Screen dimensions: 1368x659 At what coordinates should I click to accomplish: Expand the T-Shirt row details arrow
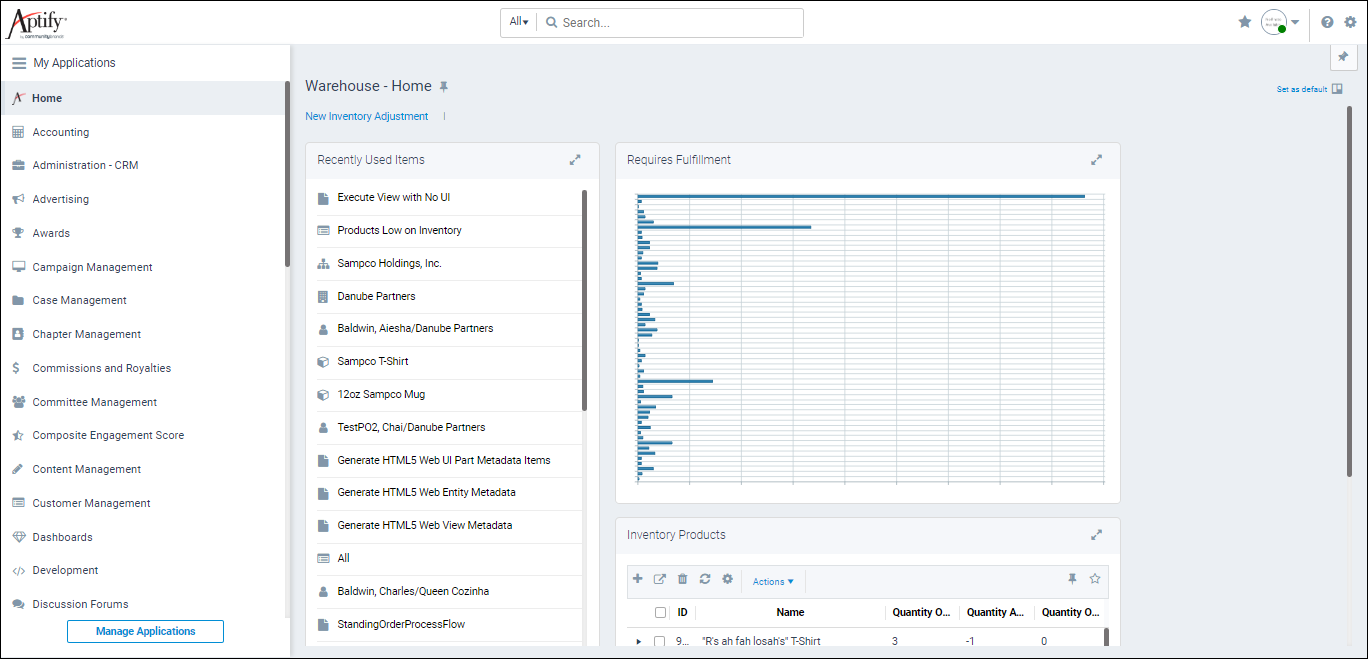(638, 640)
